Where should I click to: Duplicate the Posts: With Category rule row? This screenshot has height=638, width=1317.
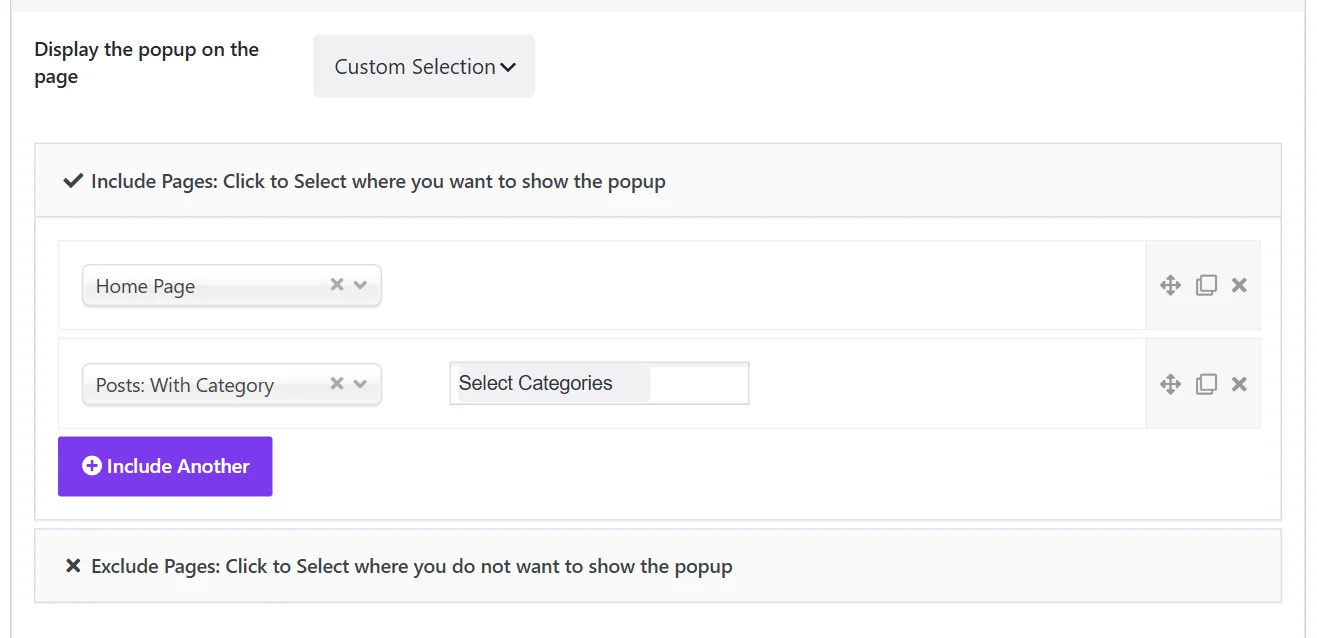[x=1207, y=384]
